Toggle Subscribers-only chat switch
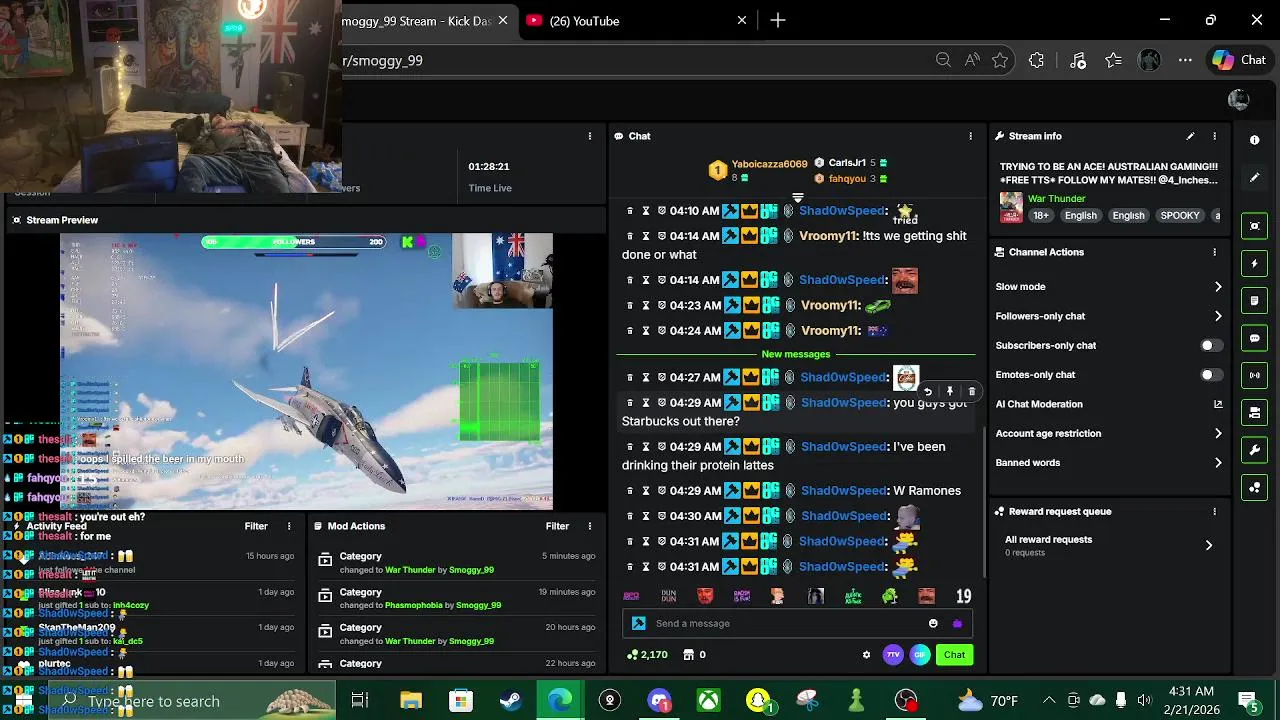 1210,345
